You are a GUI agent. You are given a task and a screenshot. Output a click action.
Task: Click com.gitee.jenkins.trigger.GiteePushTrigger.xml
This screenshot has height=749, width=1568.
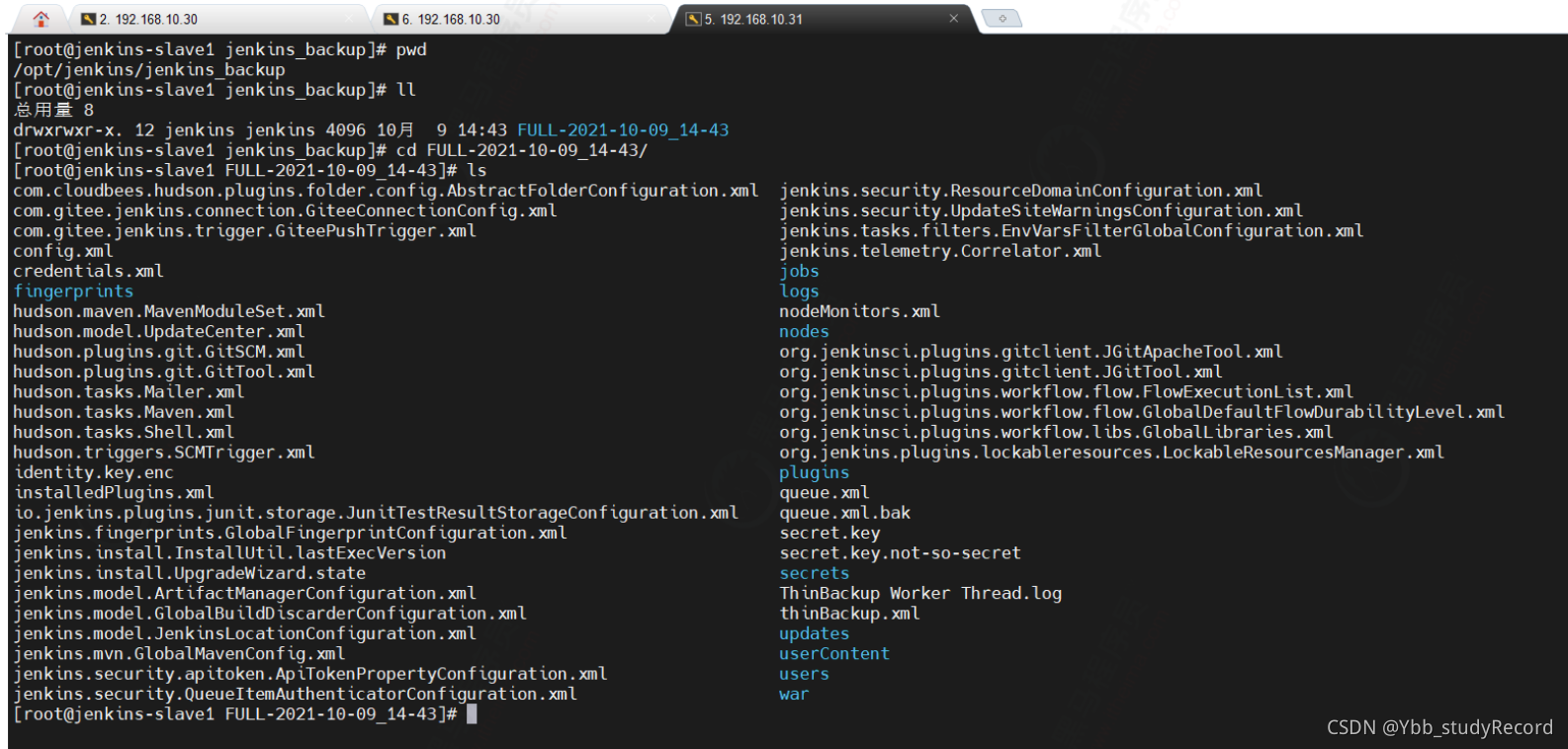point(244,231)
